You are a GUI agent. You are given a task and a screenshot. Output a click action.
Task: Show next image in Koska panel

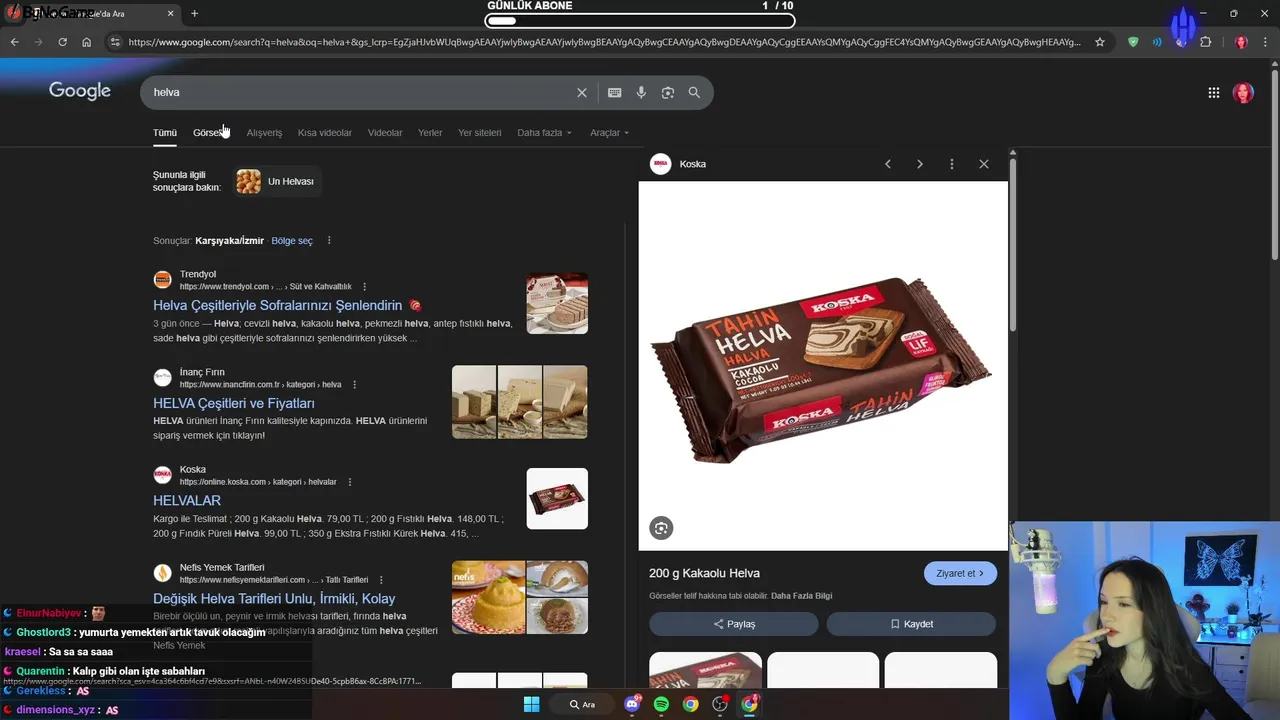coord(920,164)
